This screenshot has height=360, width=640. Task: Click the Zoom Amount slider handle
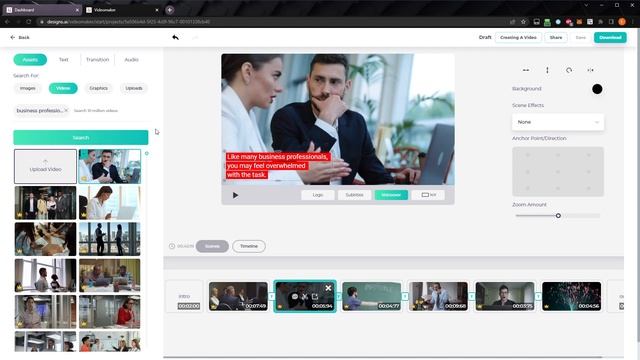coord(558,216)
